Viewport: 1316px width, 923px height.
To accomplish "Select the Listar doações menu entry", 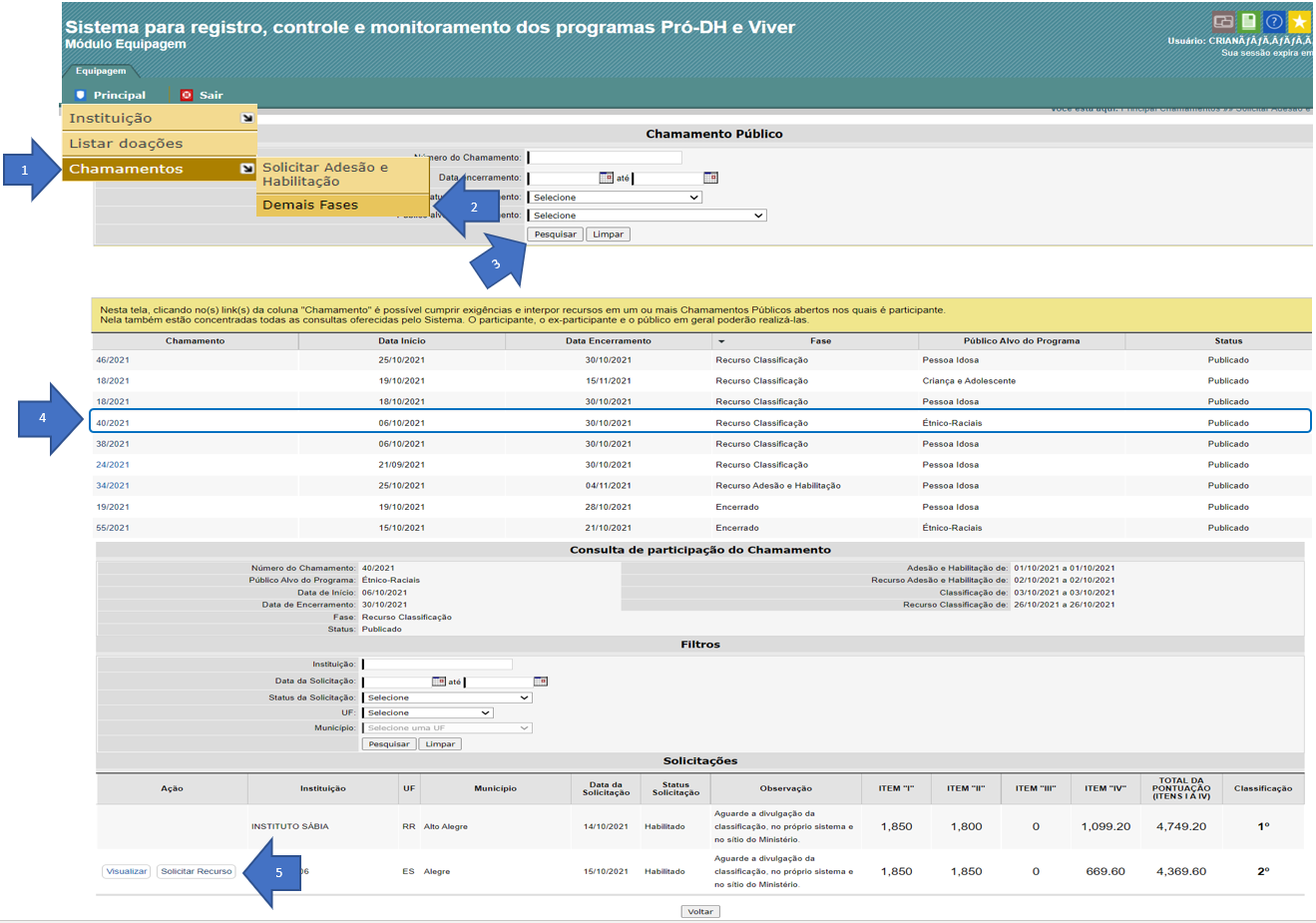I will click(x=126, y=144).
